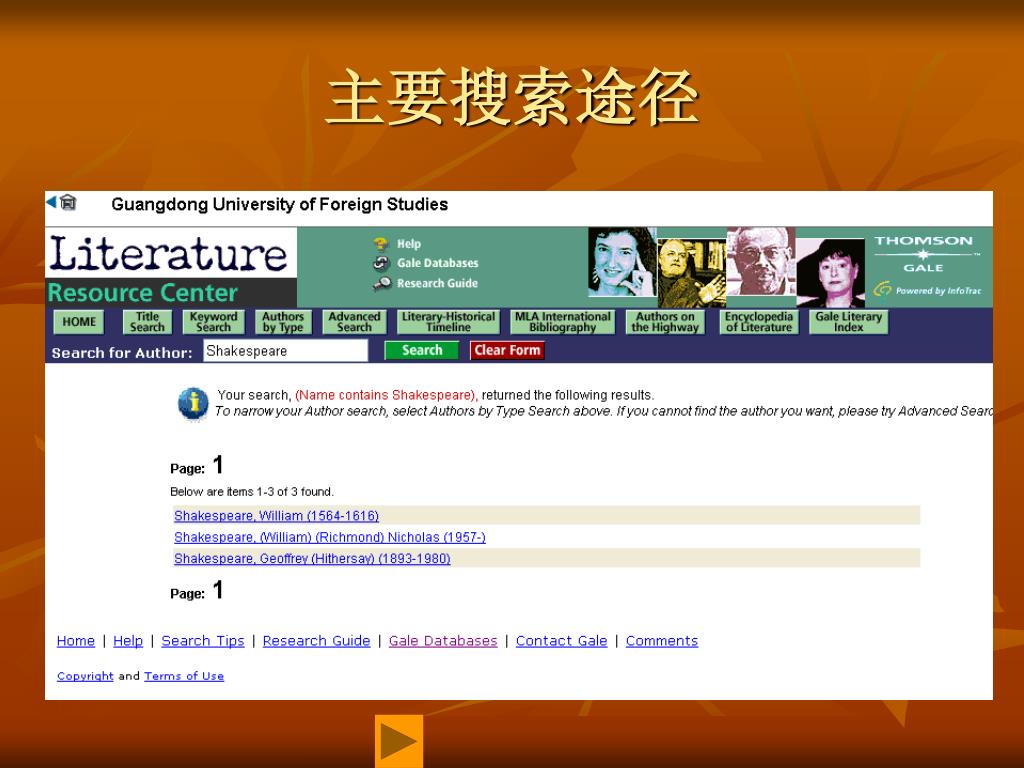Viewport: 1024px width, 768px height.
Task: Click the Literature Resource Center logo
Action: (170, 268)
